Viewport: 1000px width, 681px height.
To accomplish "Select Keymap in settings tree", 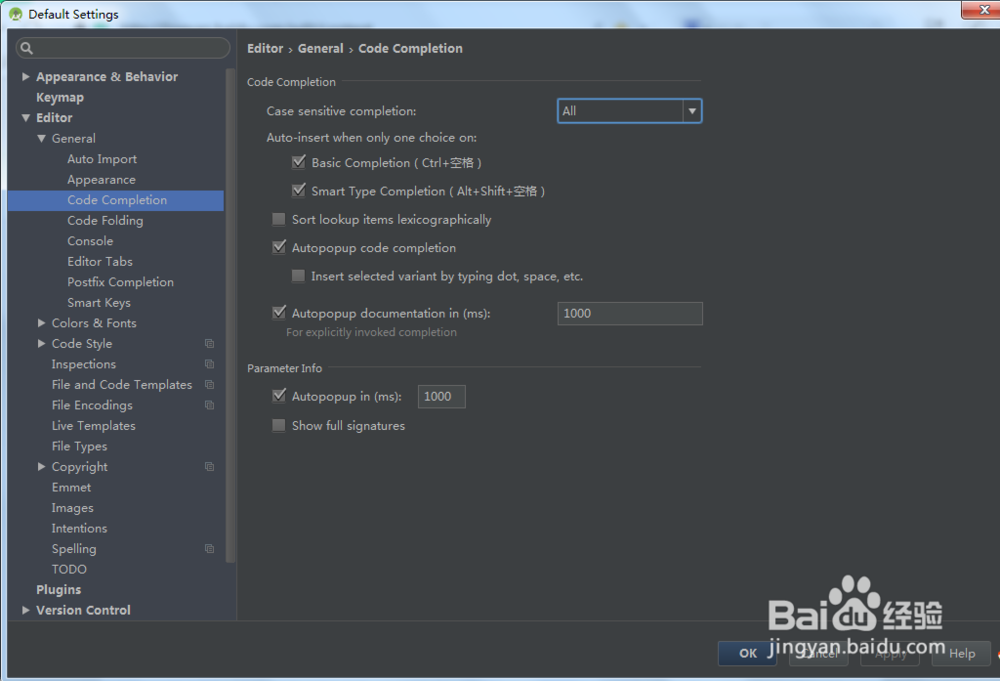I will coord(60,97).
